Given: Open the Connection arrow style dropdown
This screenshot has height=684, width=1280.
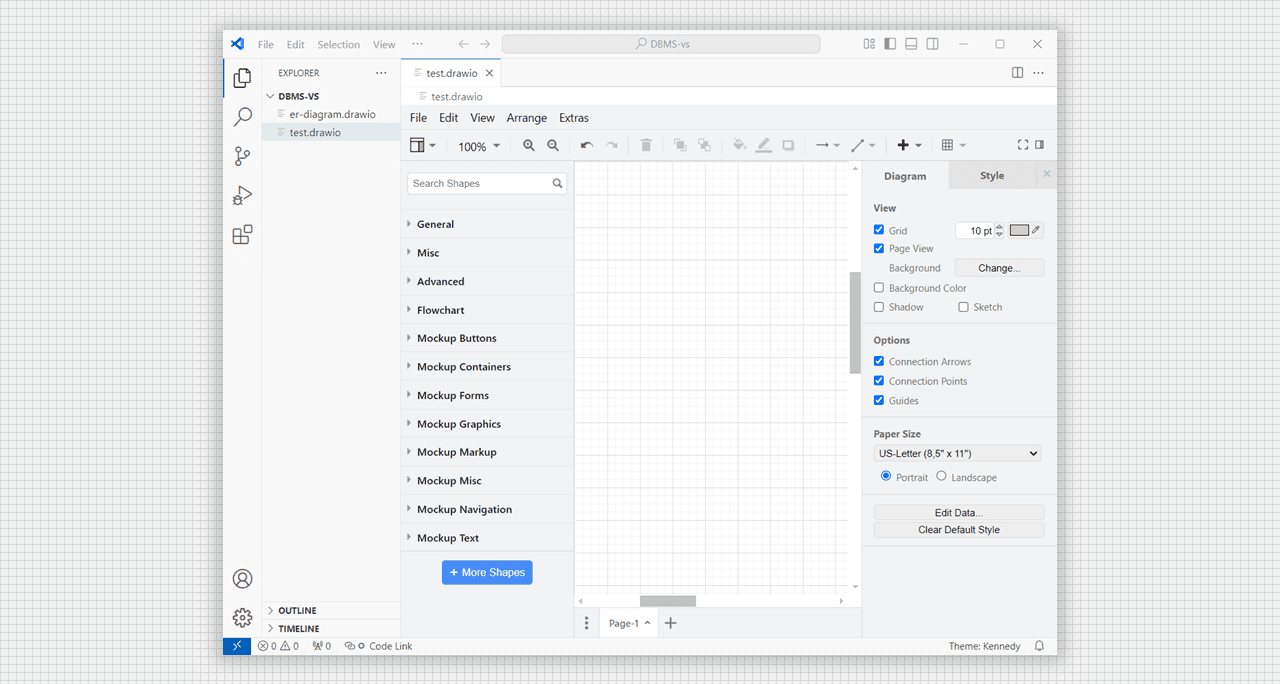Looking at the screenshot, I should [827, 146].
